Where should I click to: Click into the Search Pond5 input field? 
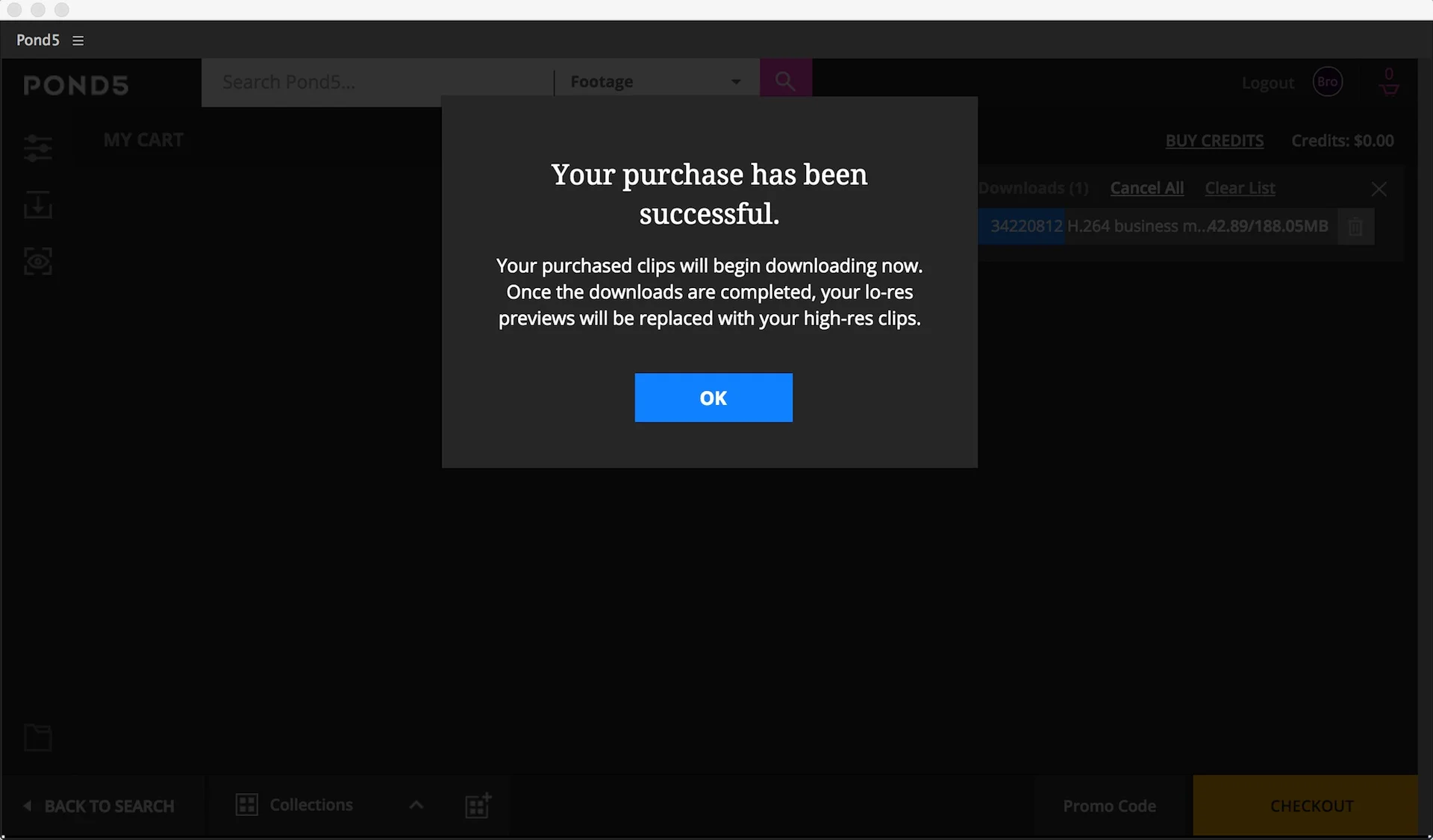(377, 82)
